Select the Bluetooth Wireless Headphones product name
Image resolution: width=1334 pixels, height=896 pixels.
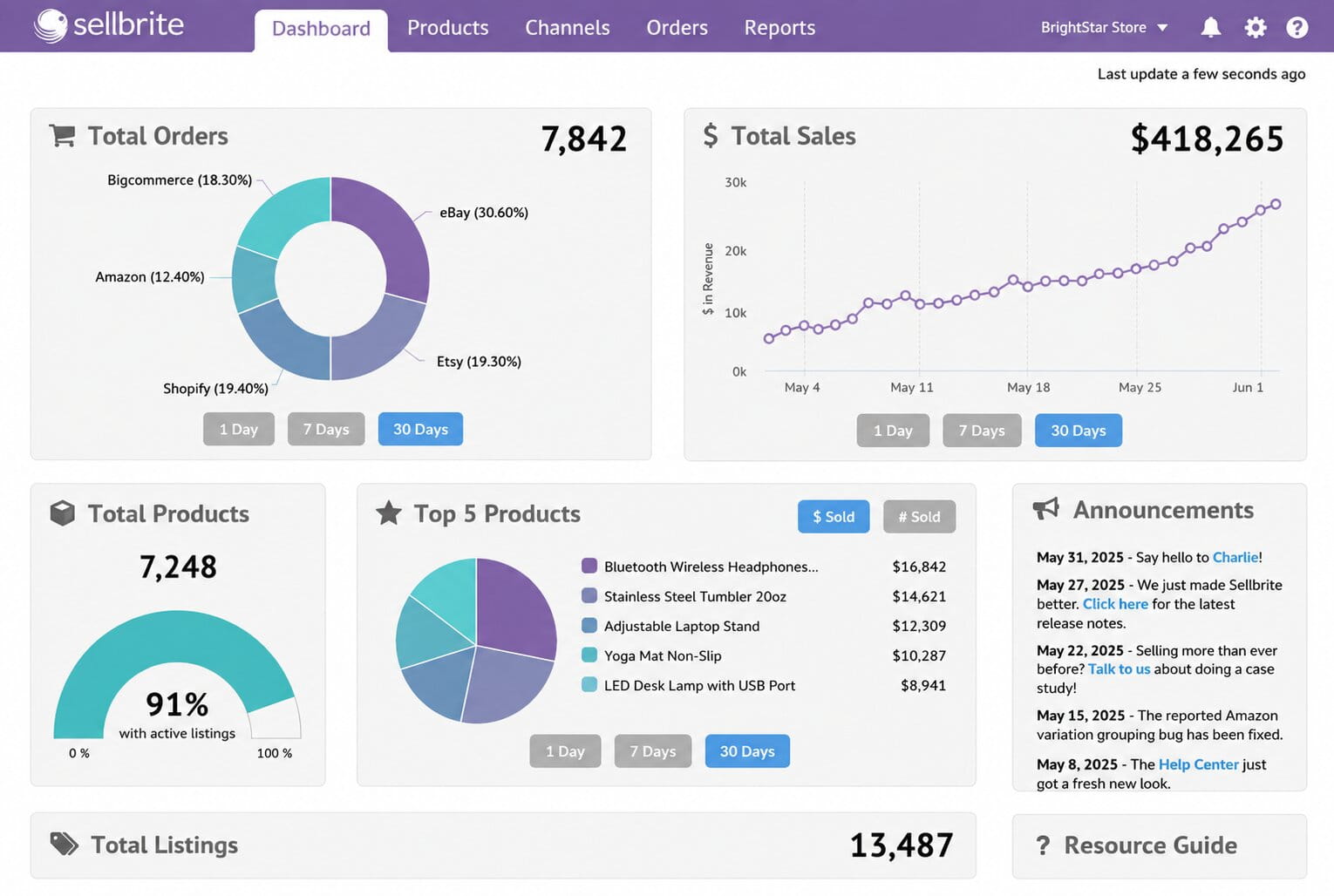click(711, 567)
